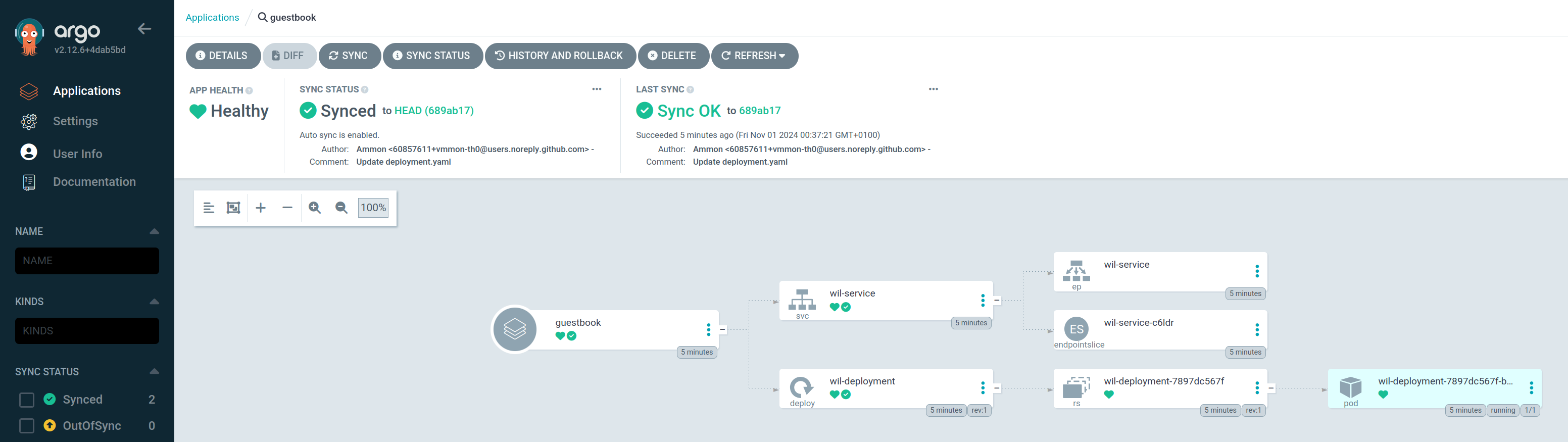
Task: Check the Synced filter checkbox
Action: tap(27, 400)
